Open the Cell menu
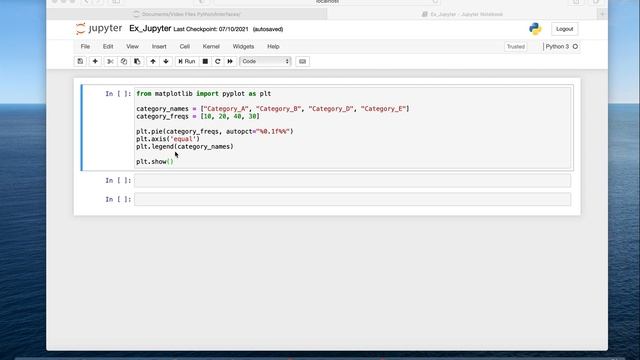Viewport: 640px width, 360px height. (x=184, y=47)
